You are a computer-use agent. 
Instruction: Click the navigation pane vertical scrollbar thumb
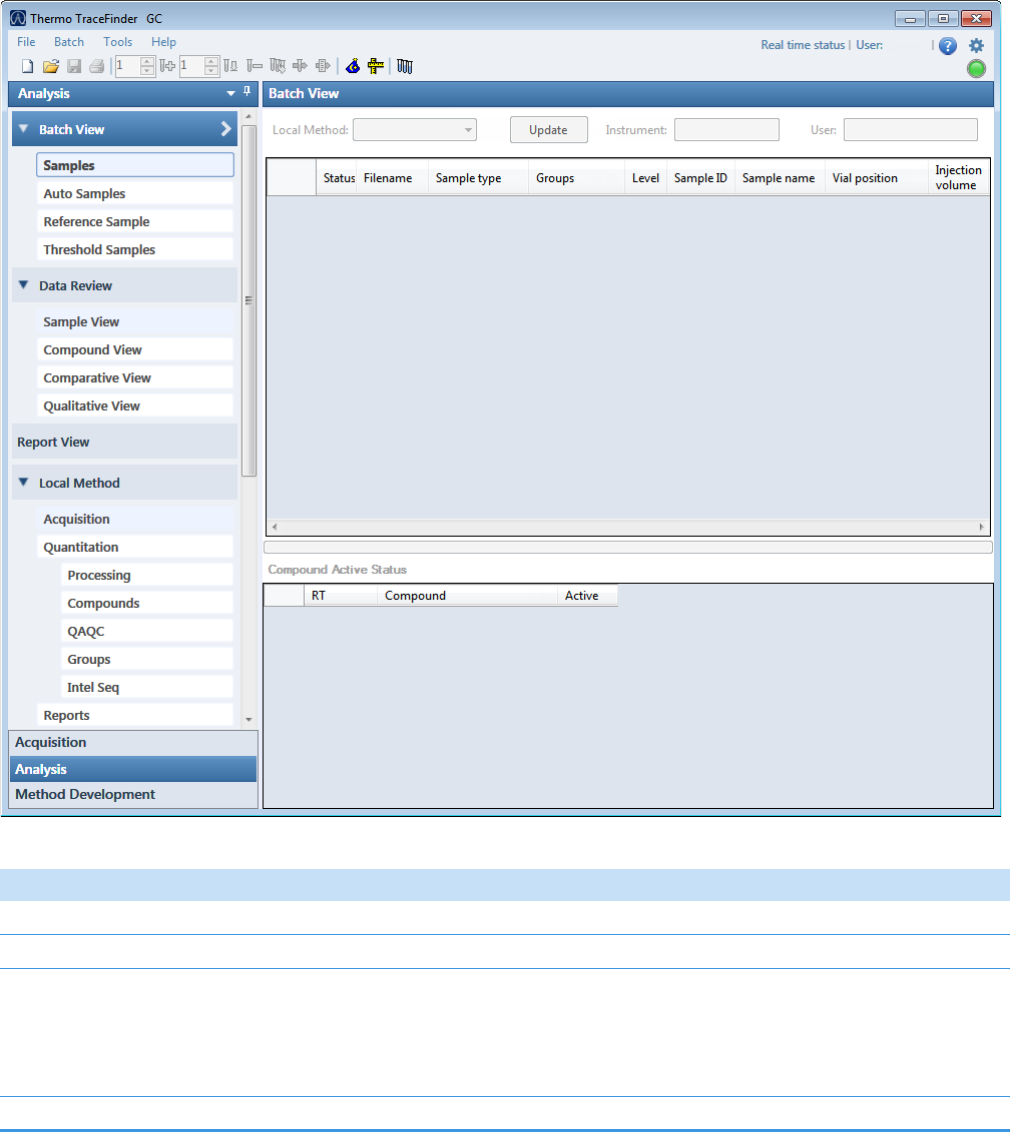pyautogui.click(x=248, y=300)
